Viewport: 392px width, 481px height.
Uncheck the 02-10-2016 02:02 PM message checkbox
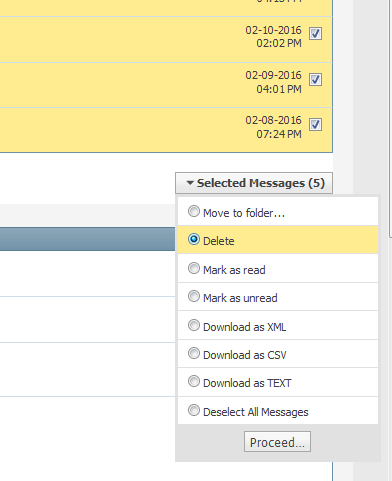(x=315, y=34)
